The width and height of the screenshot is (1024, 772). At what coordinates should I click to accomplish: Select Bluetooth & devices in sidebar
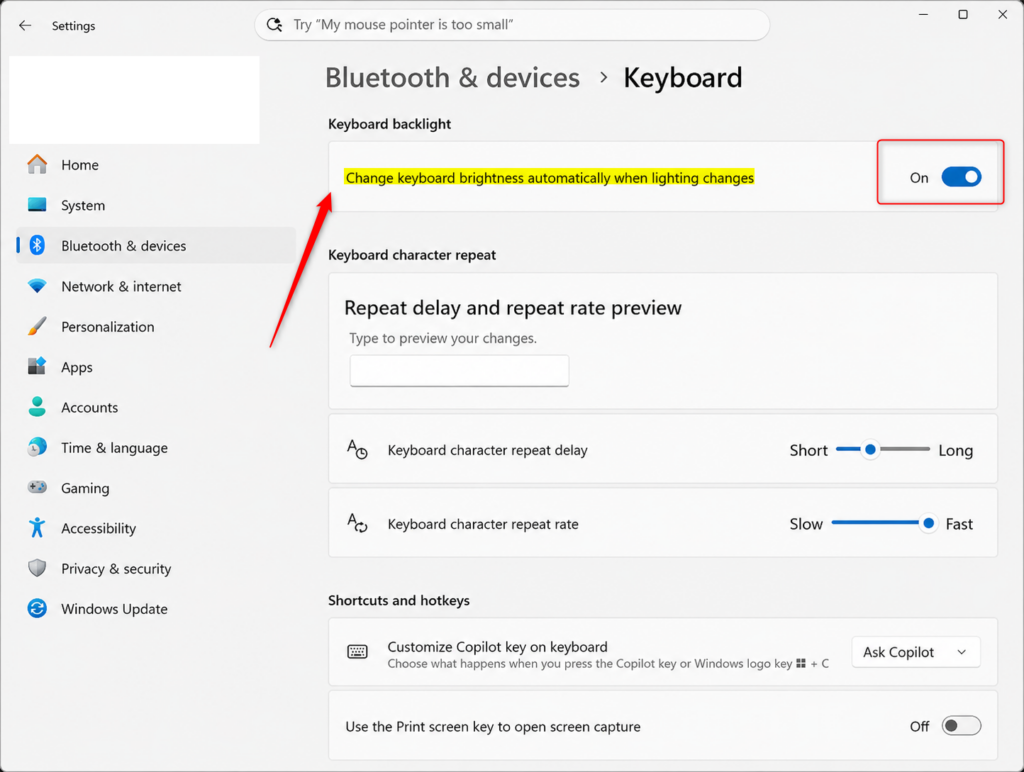(x=155, y=246)
